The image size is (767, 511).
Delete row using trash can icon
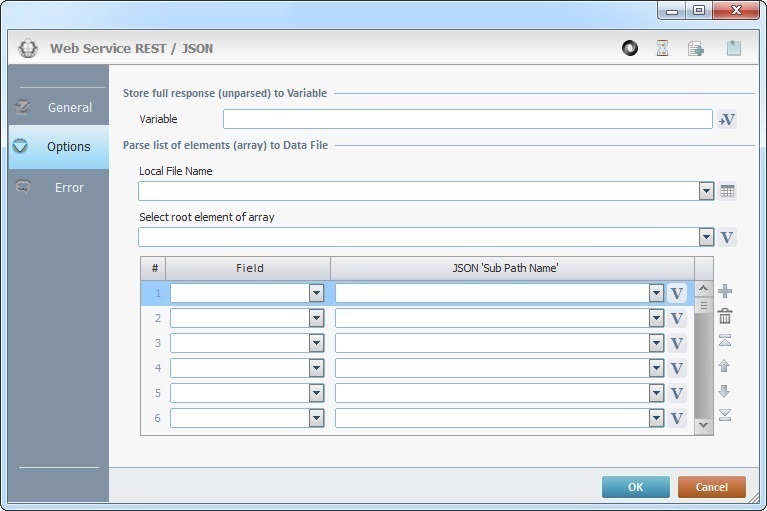tap(725, 316)
